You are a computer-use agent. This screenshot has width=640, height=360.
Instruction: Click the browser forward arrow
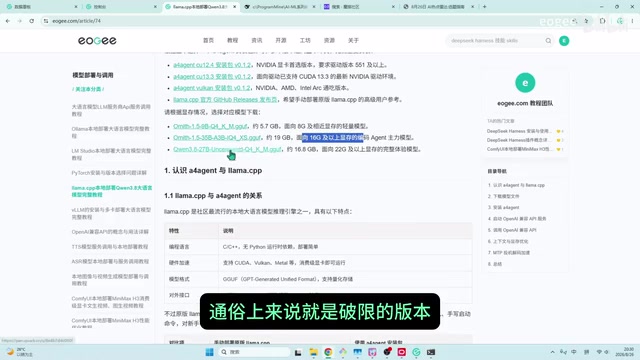[20, 21]
